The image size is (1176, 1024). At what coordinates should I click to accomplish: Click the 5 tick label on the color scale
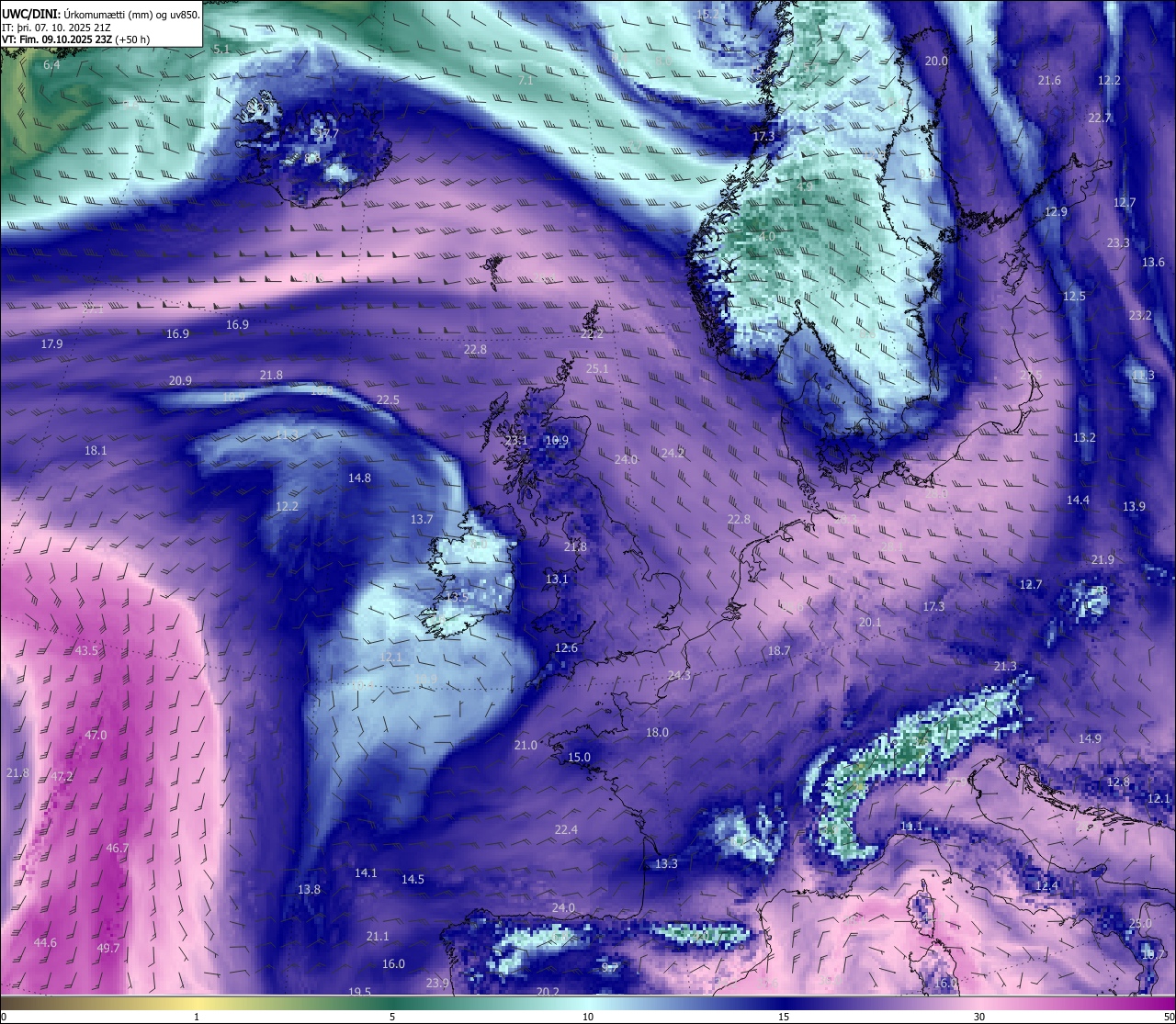tap(392, 1017)
